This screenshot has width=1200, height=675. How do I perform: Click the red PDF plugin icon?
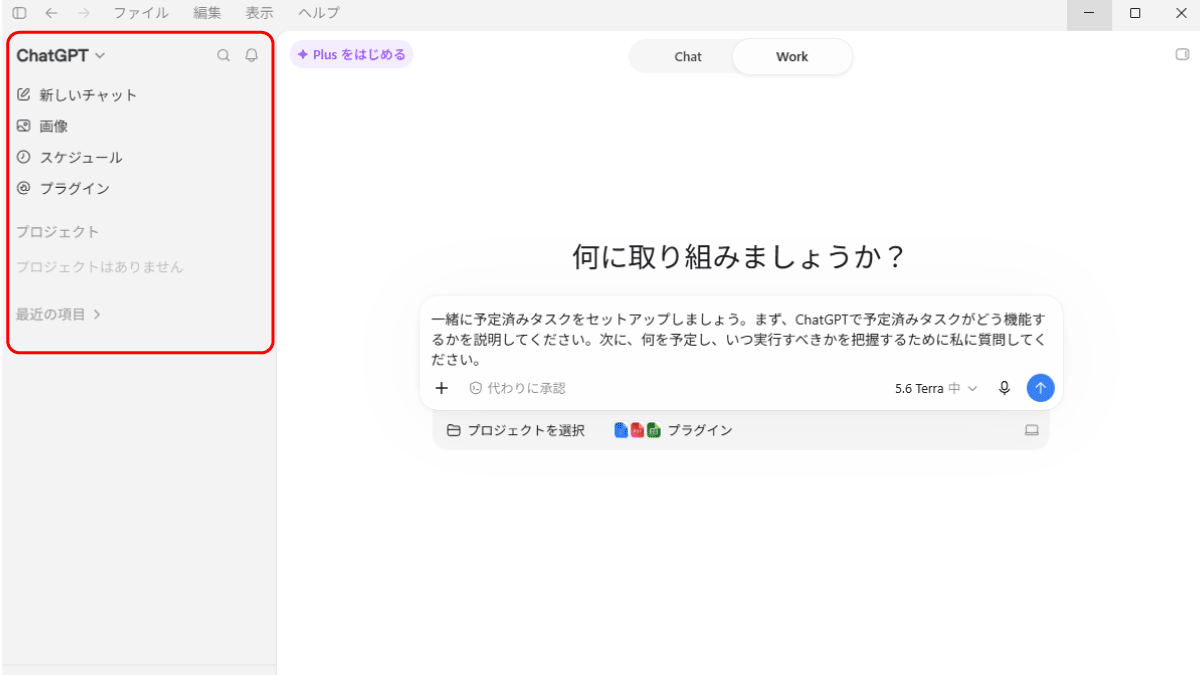[x=637, y=430]
